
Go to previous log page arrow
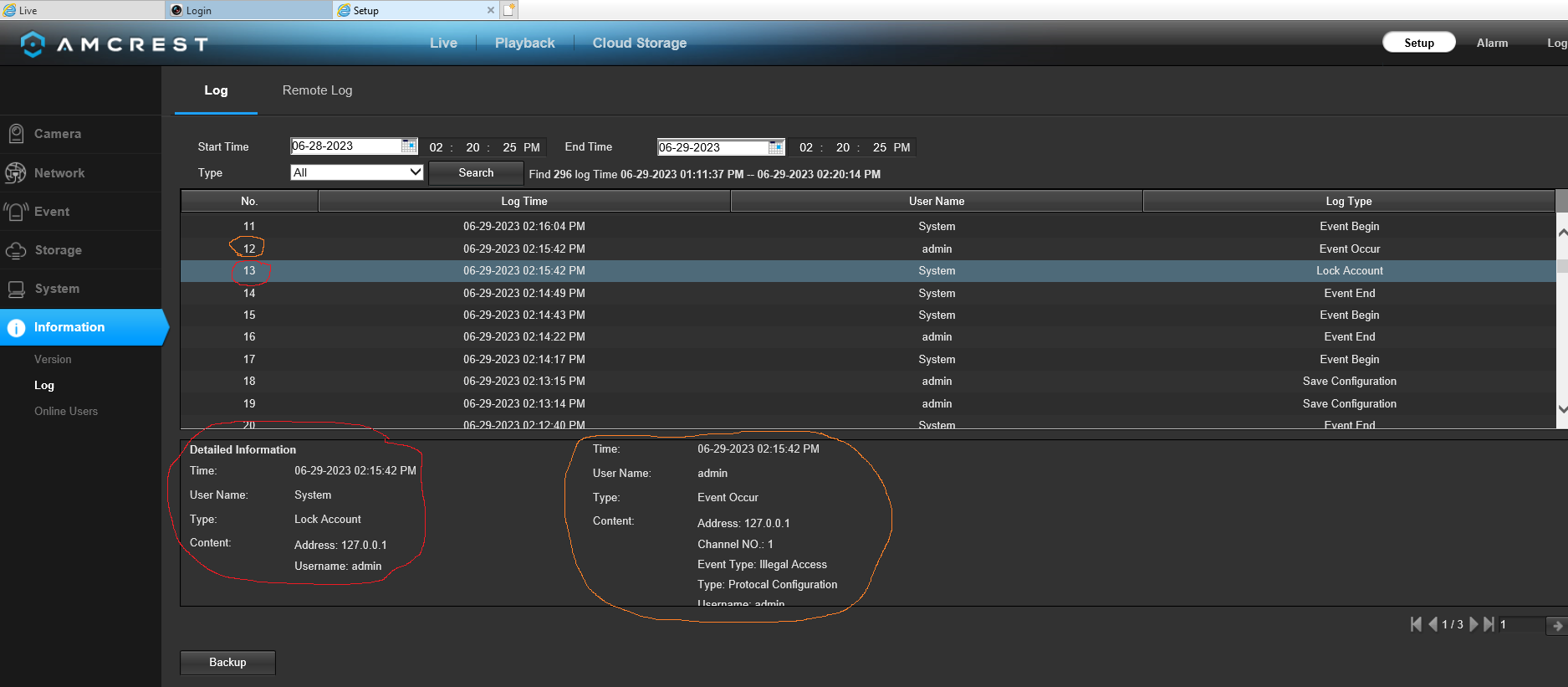pyautogui.click(x=1433, y=624)
